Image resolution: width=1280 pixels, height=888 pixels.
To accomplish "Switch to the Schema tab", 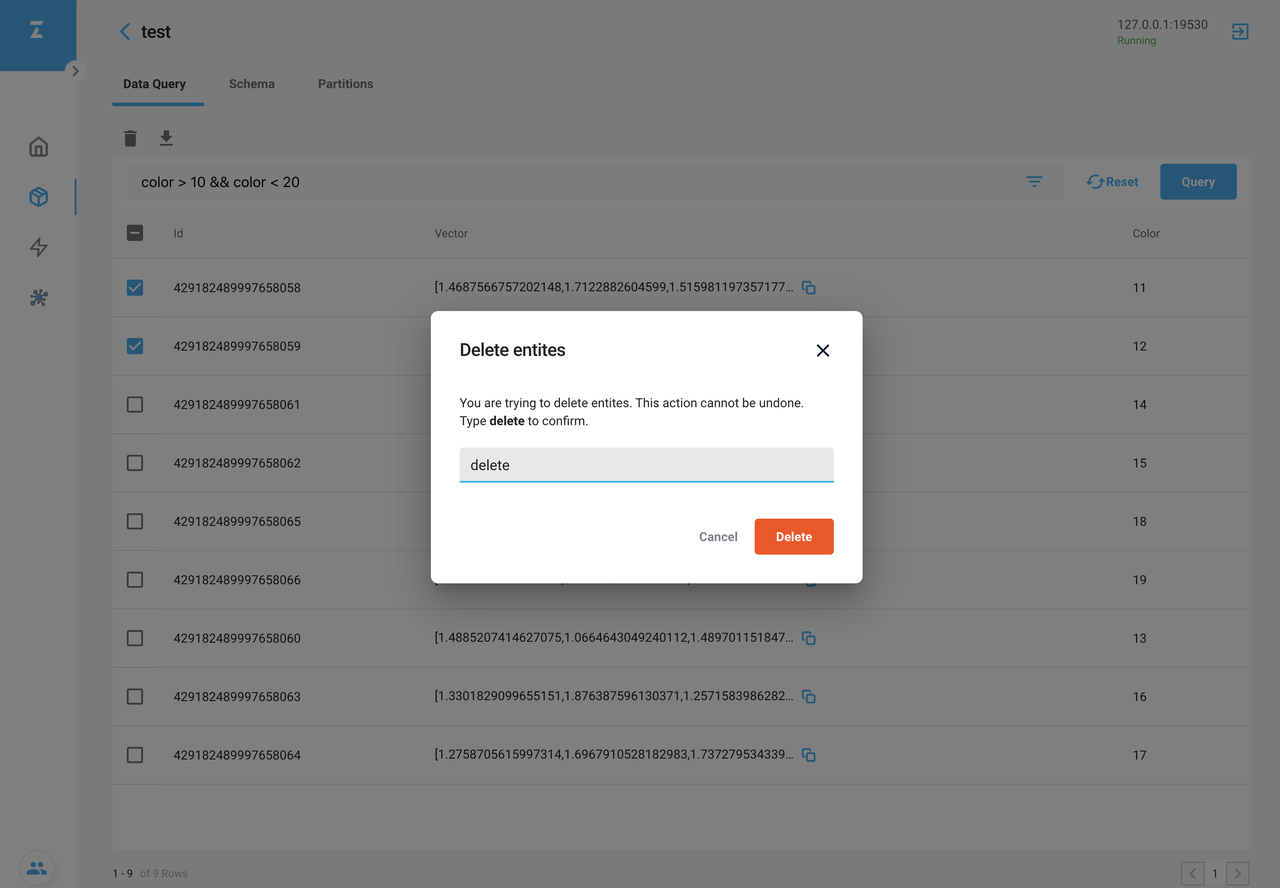I will 251,84.
